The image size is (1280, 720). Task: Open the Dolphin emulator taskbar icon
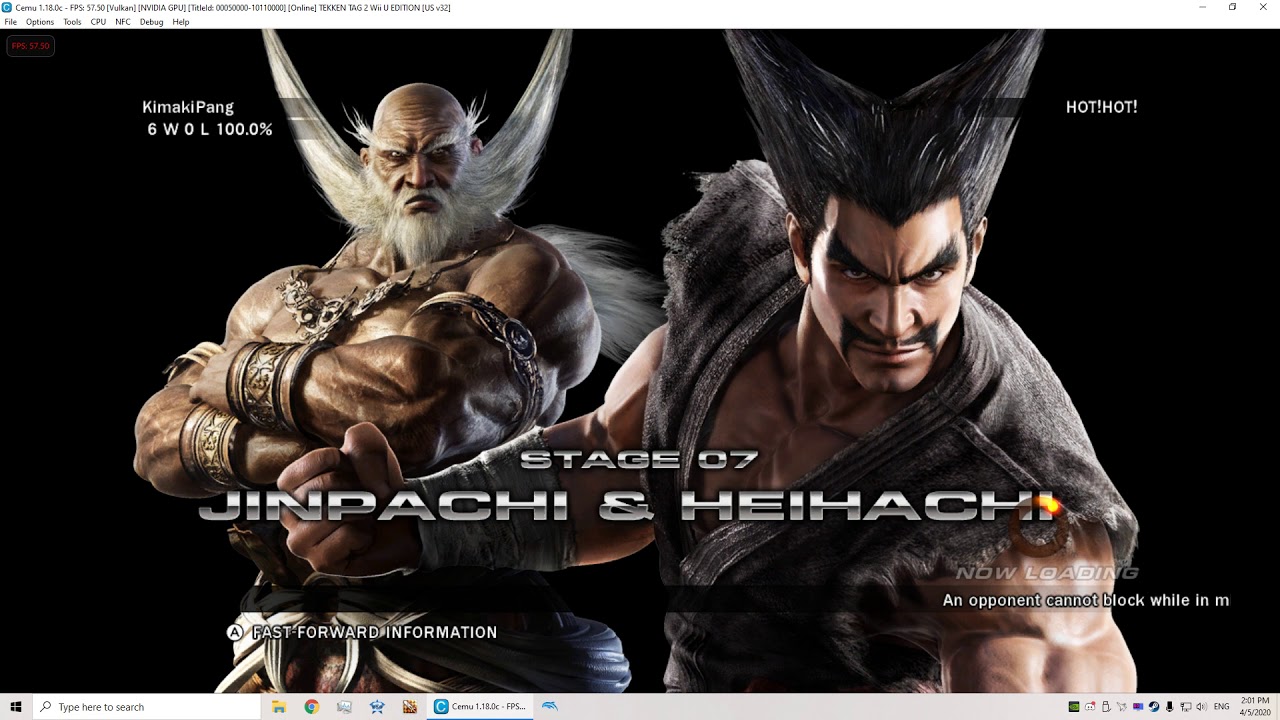pyautogui.click(x=551, y=707)
